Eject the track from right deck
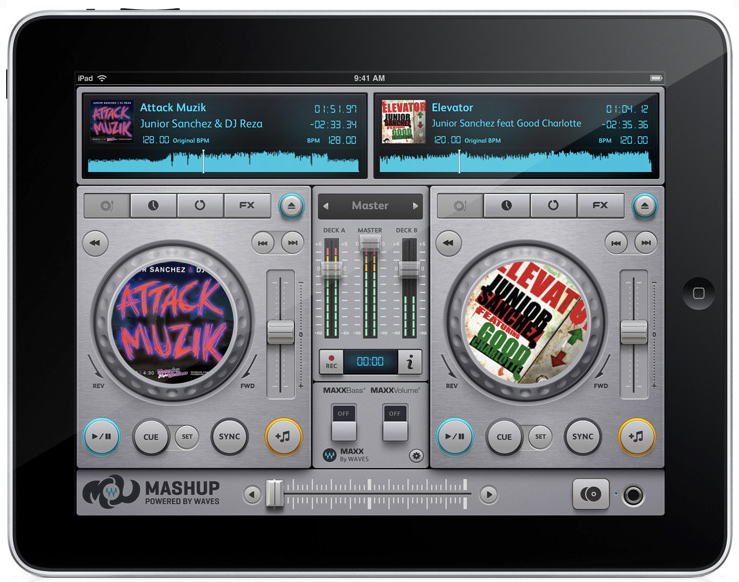This screenshot has width=739, height=582. [x=645, y=206]
